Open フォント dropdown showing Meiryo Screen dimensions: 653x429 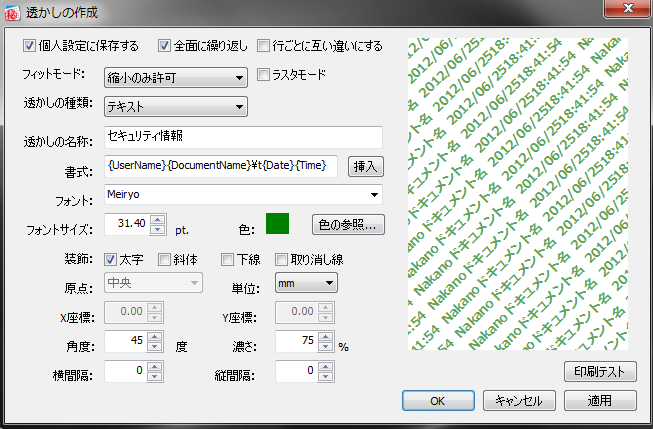[x=243, y=195]
